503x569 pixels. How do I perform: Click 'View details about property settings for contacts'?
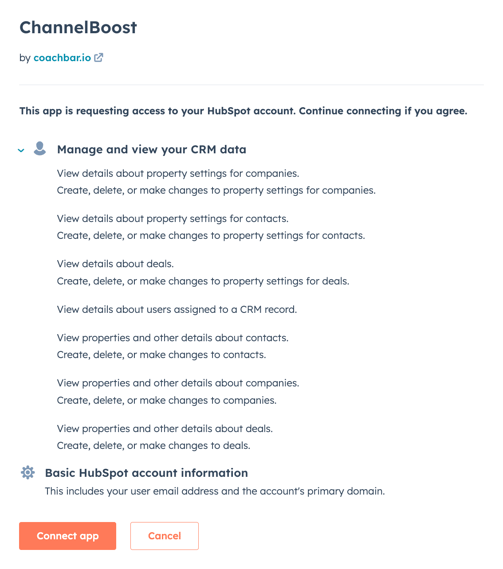coord(172,219)
